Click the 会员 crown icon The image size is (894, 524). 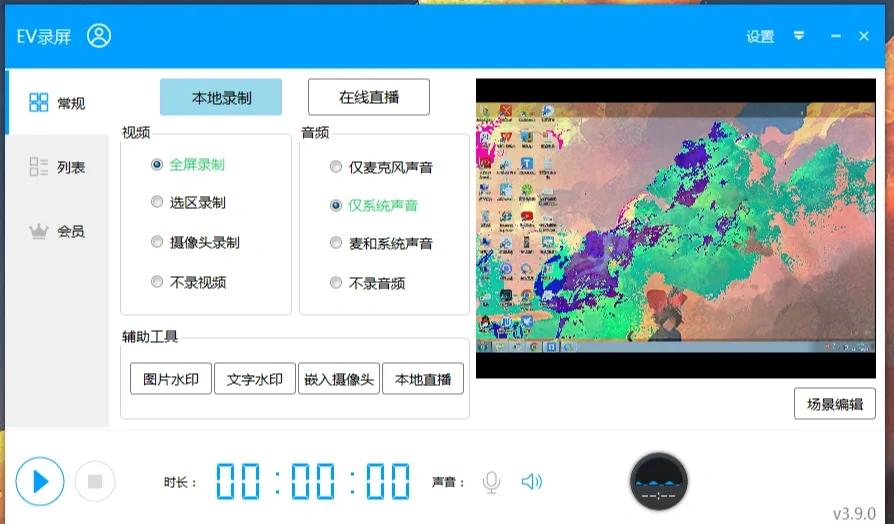click(38, 231)
